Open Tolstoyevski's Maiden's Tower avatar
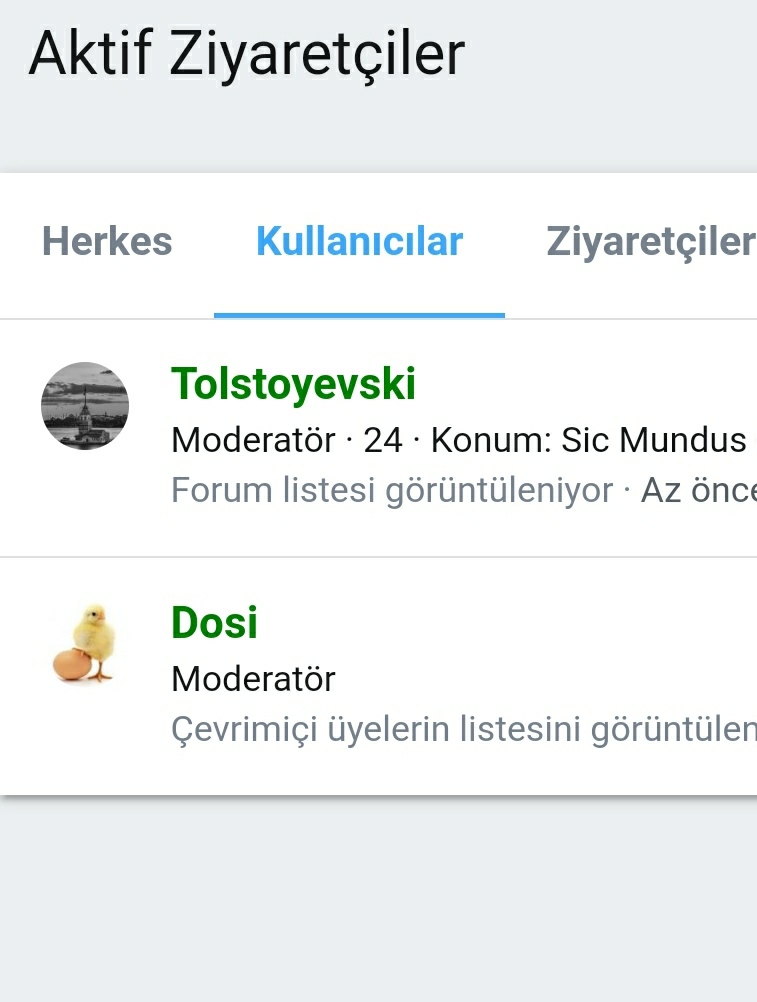Viewport: 757px width, 1002px height. coord(85,406)
